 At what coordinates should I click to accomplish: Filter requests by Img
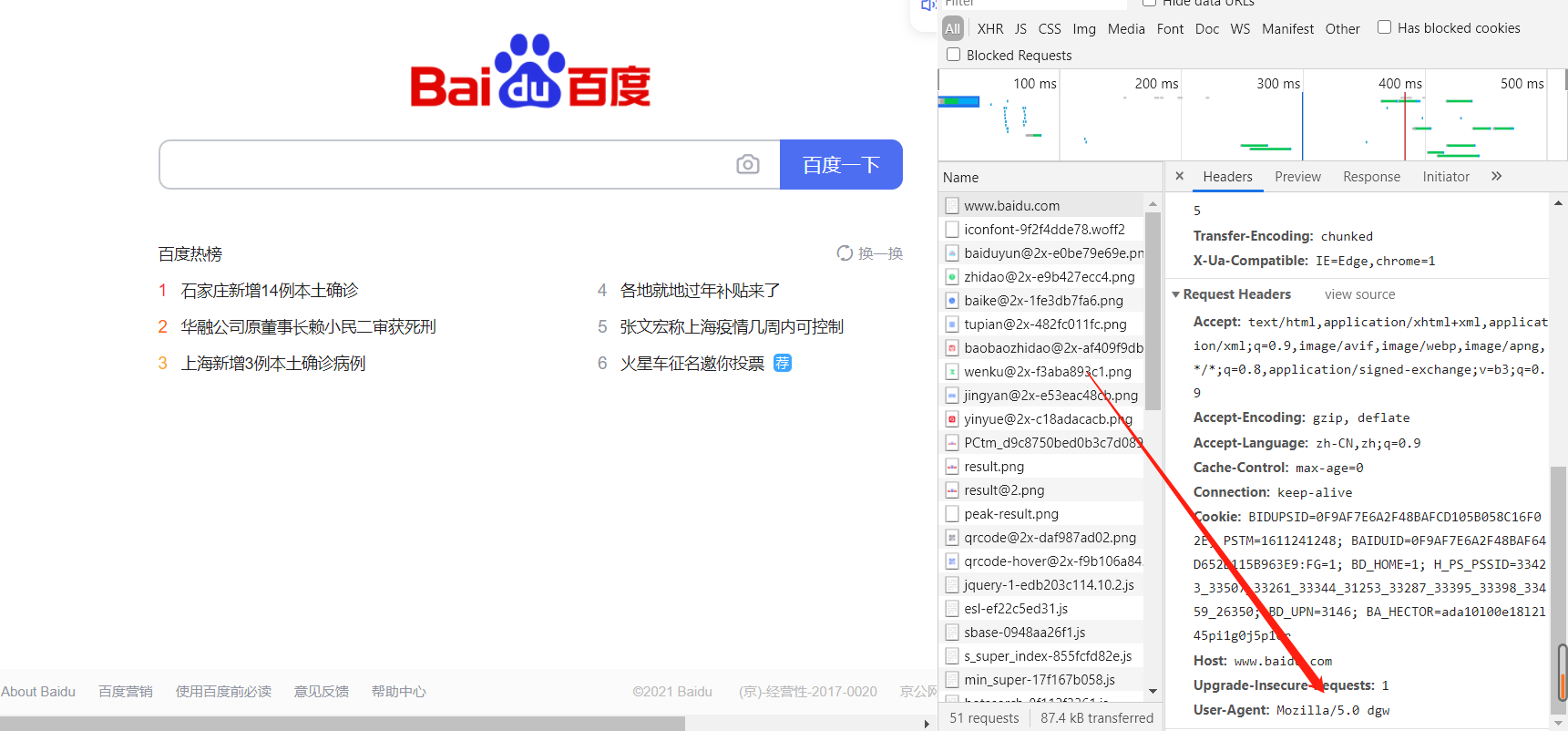click(1084, 29)
